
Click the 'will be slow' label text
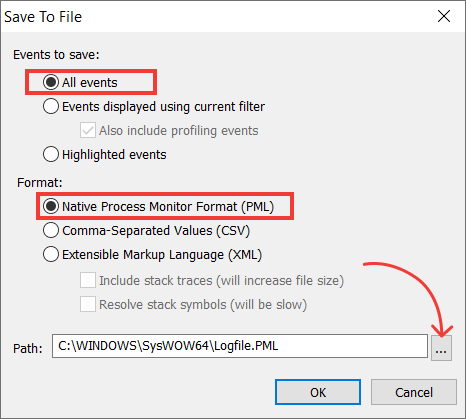(269, 305)
